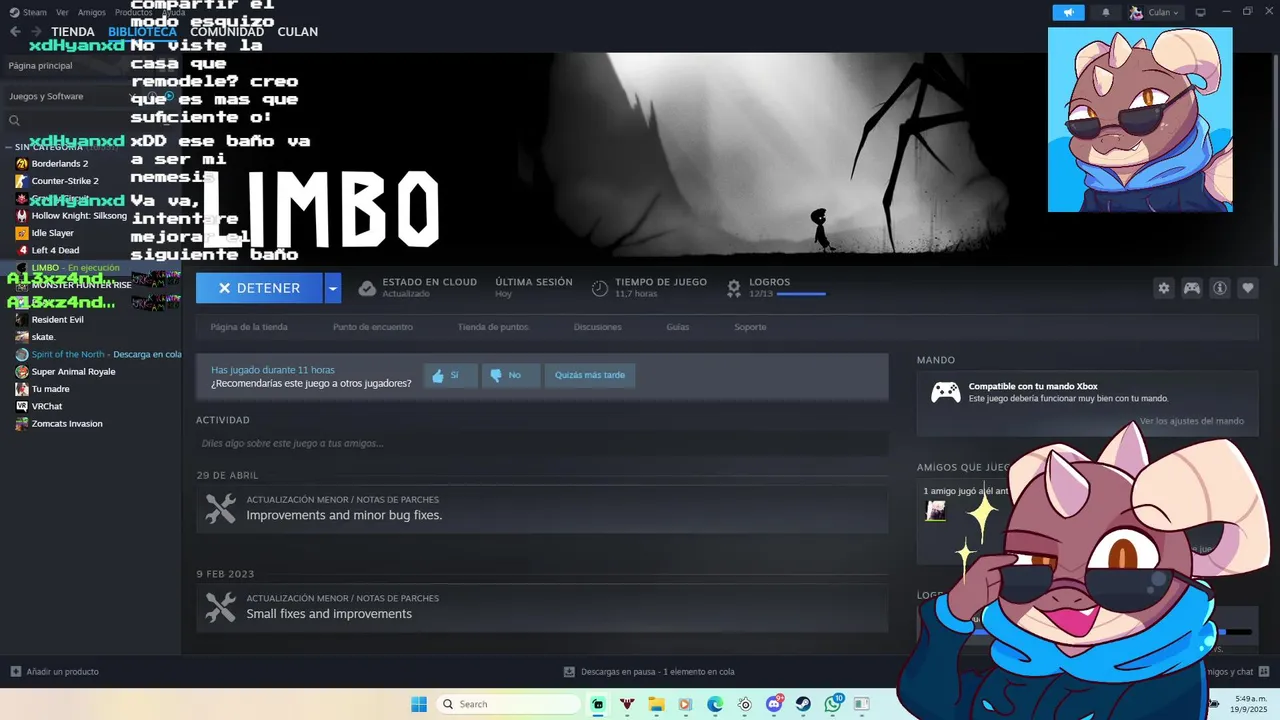Screen dimensions: 1280x720
Task: Open the Soporte link
Action: coord(750,327)
